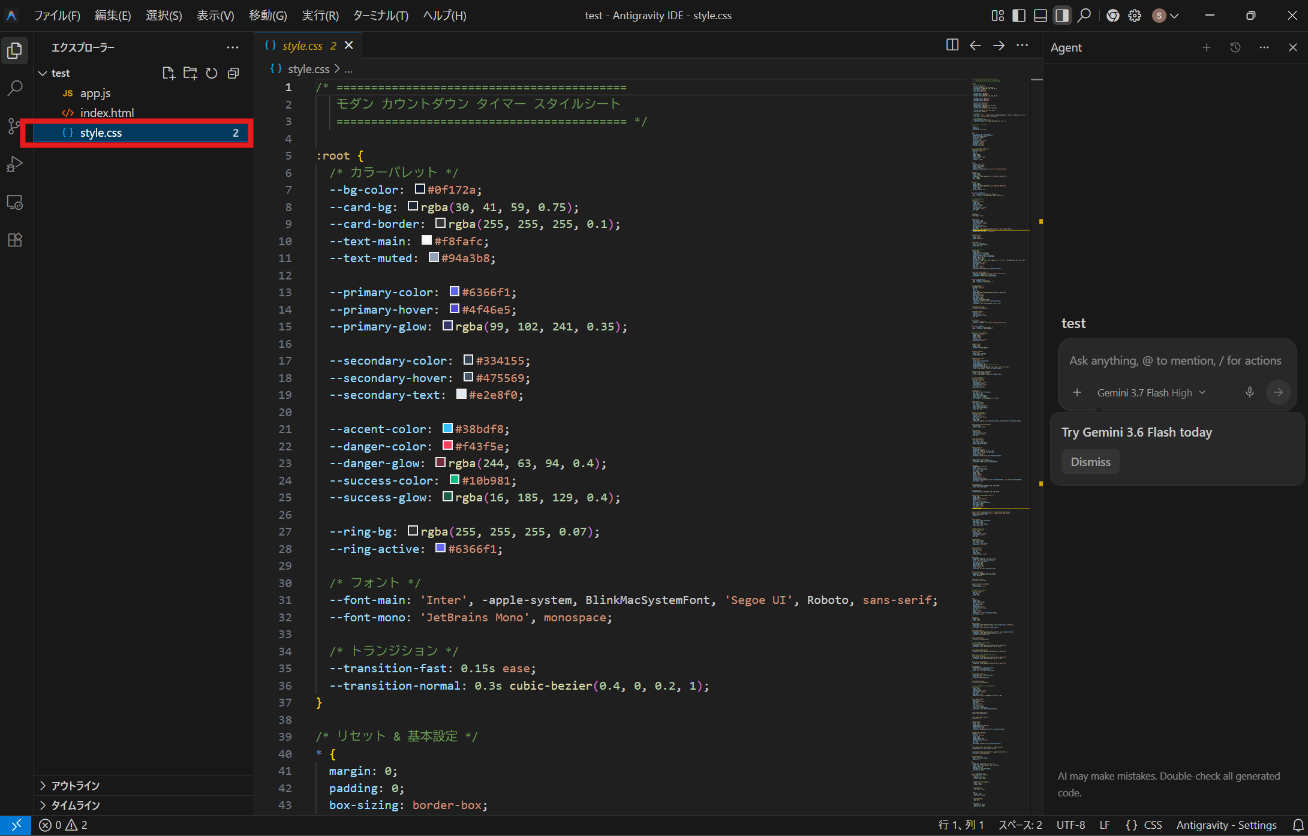The height and width of the screenshot is (836, 1308).
Task: Click the add context plus in Agent input
Action: coord(1077,393)
